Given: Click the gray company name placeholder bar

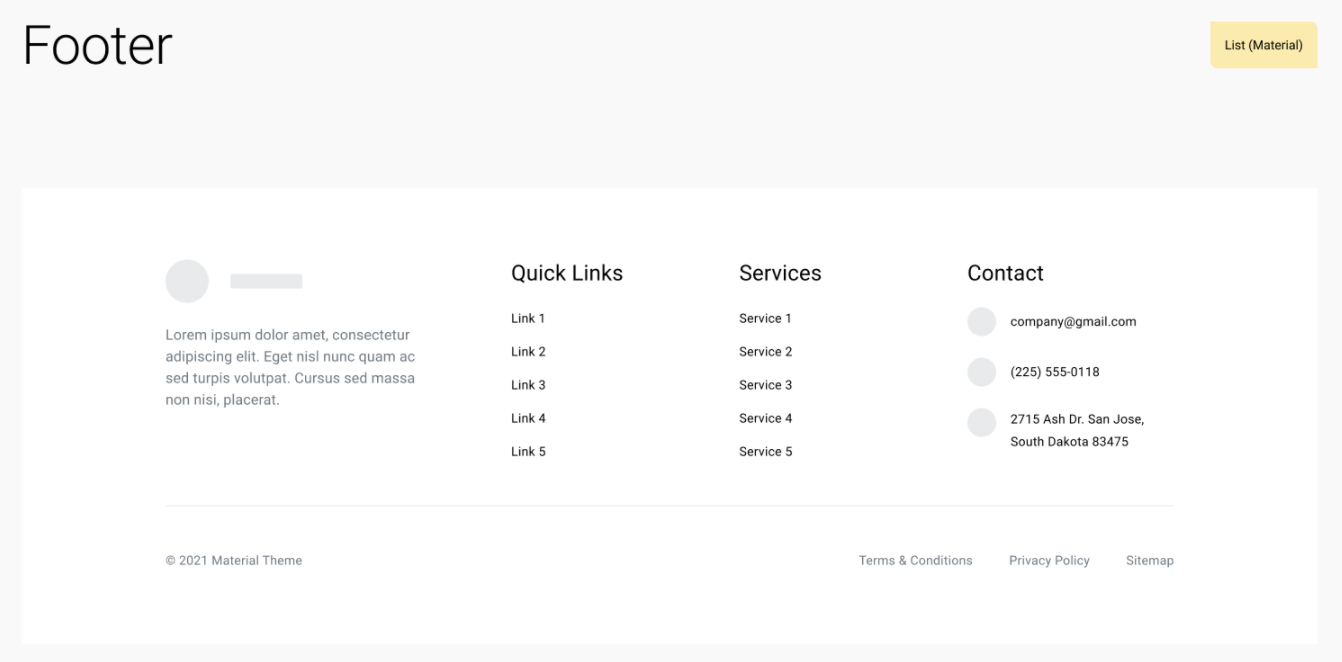Looking at the screenshot, I should 266,281.
